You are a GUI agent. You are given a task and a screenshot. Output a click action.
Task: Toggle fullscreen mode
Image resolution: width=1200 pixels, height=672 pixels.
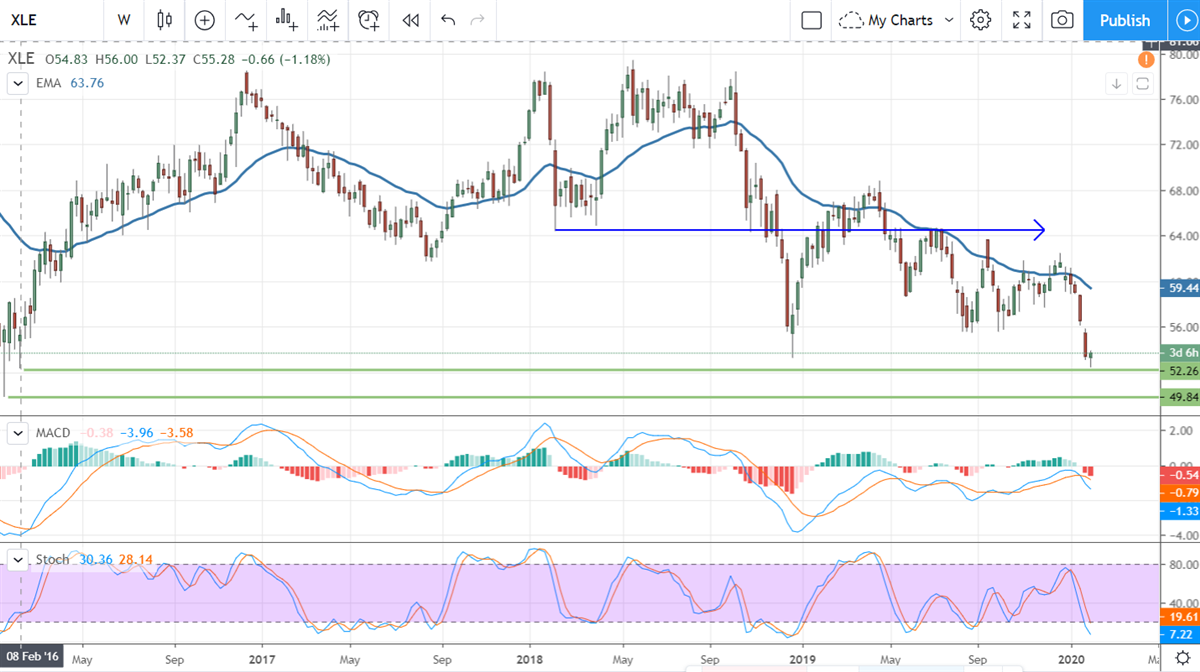(x=1021, y=20)
